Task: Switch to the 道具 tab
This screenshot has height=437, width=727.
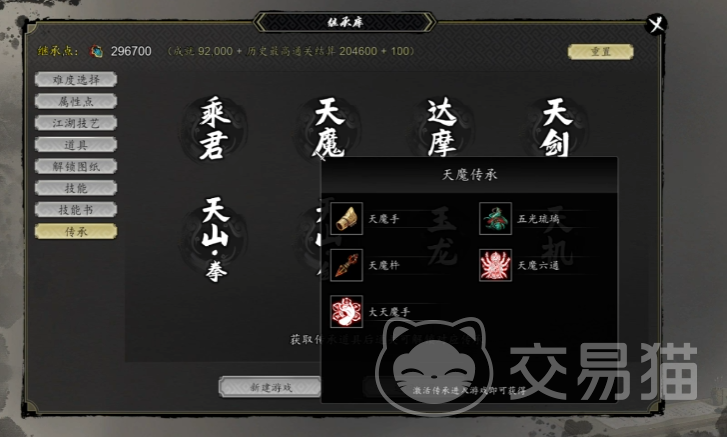Action: pyautogui.click(x=76, y=145)
